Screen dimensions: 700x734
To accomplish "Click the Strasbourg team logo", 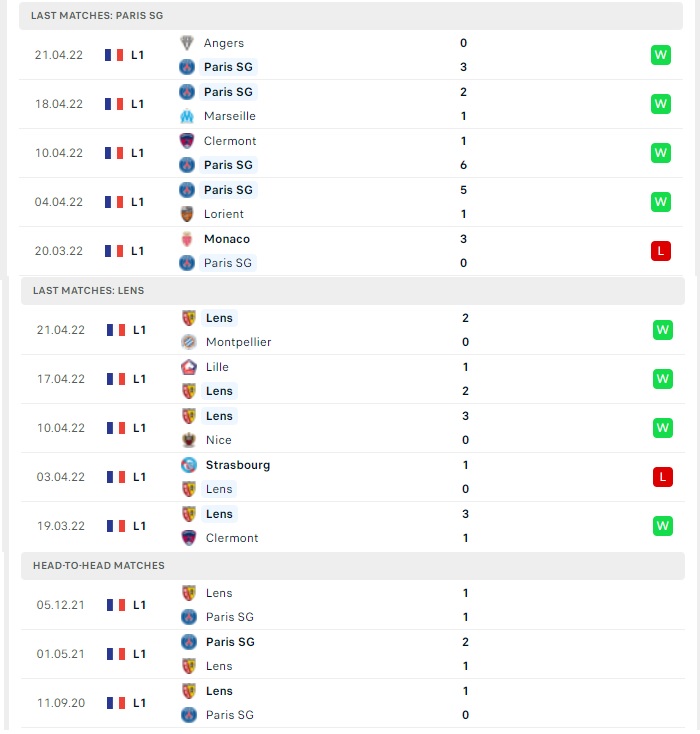I will tap(189, 465).
